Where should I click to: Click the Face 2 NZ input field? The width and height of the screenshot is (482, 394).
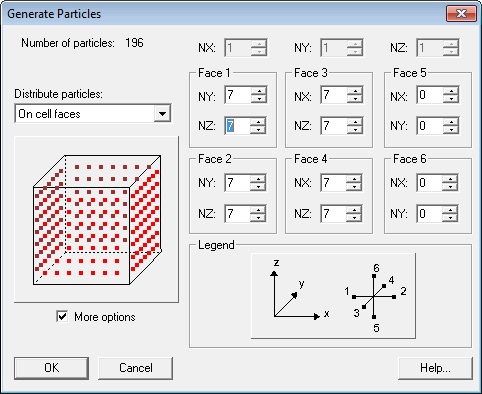pos(238,214)
